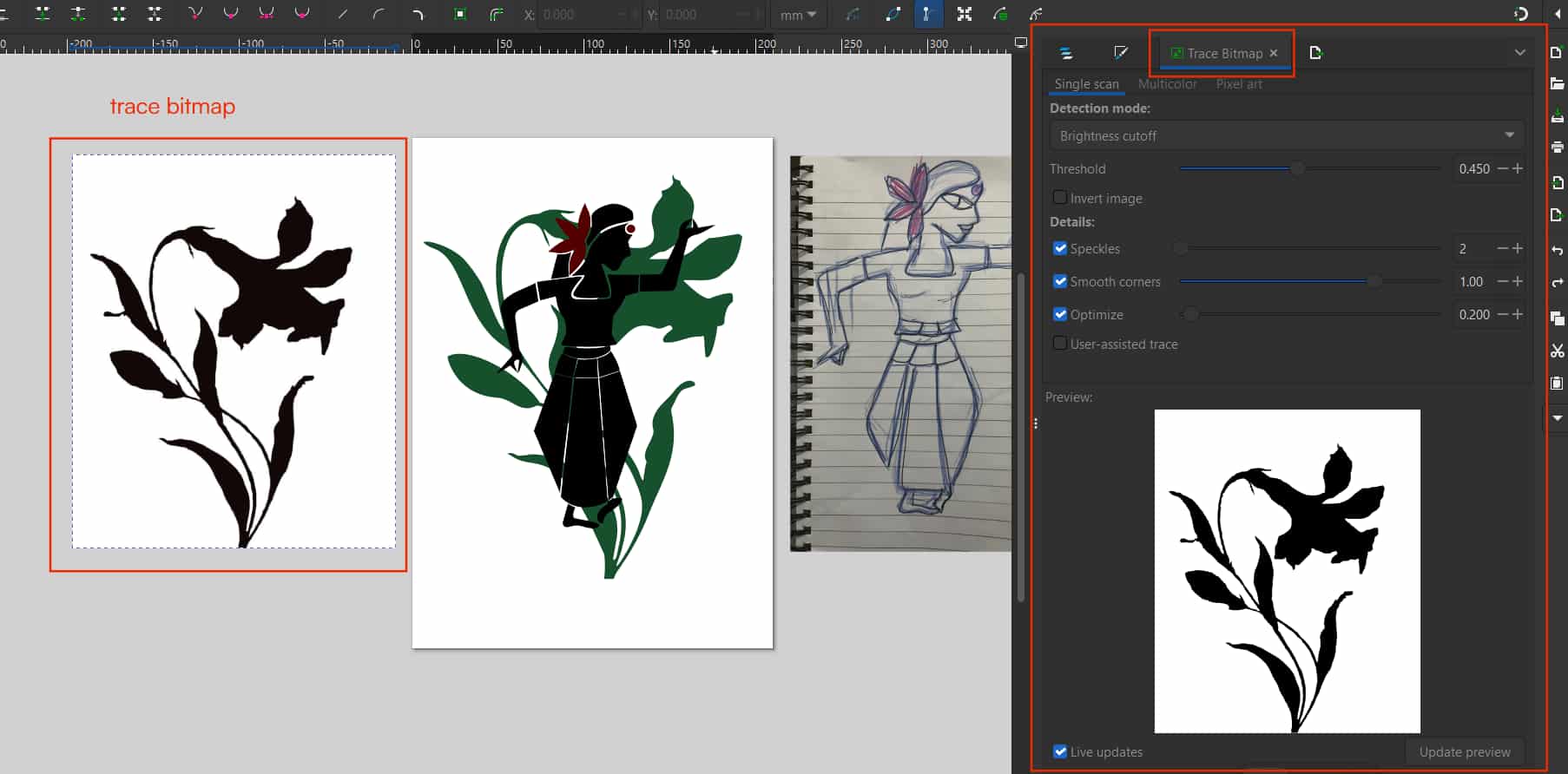This screenshot has width=1568, height=774.
Task: Open the mm units dropdown
Action: (798, 15)
